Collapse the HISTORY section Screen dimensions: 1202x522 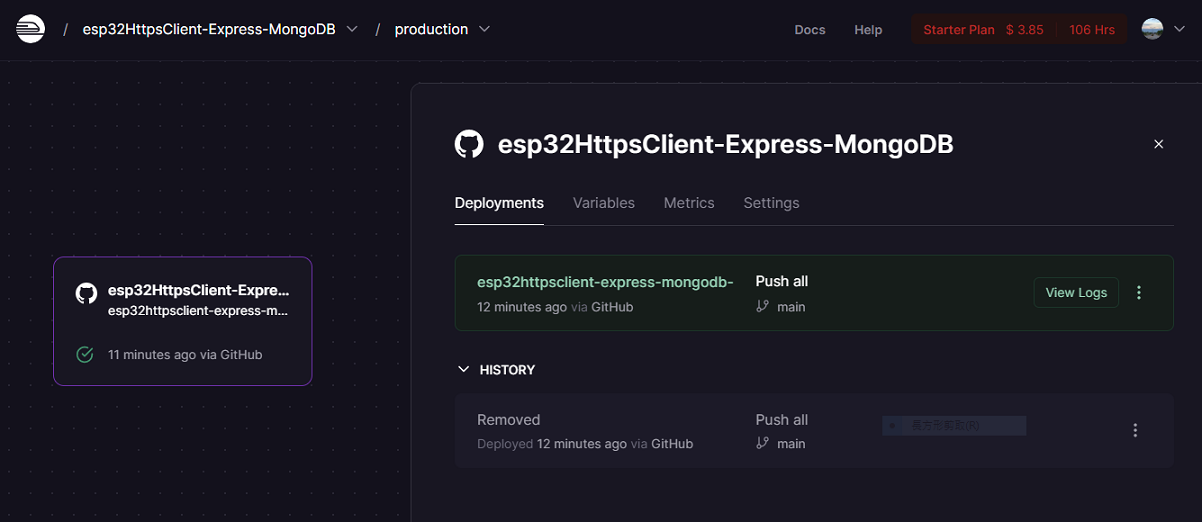point(496,370)
